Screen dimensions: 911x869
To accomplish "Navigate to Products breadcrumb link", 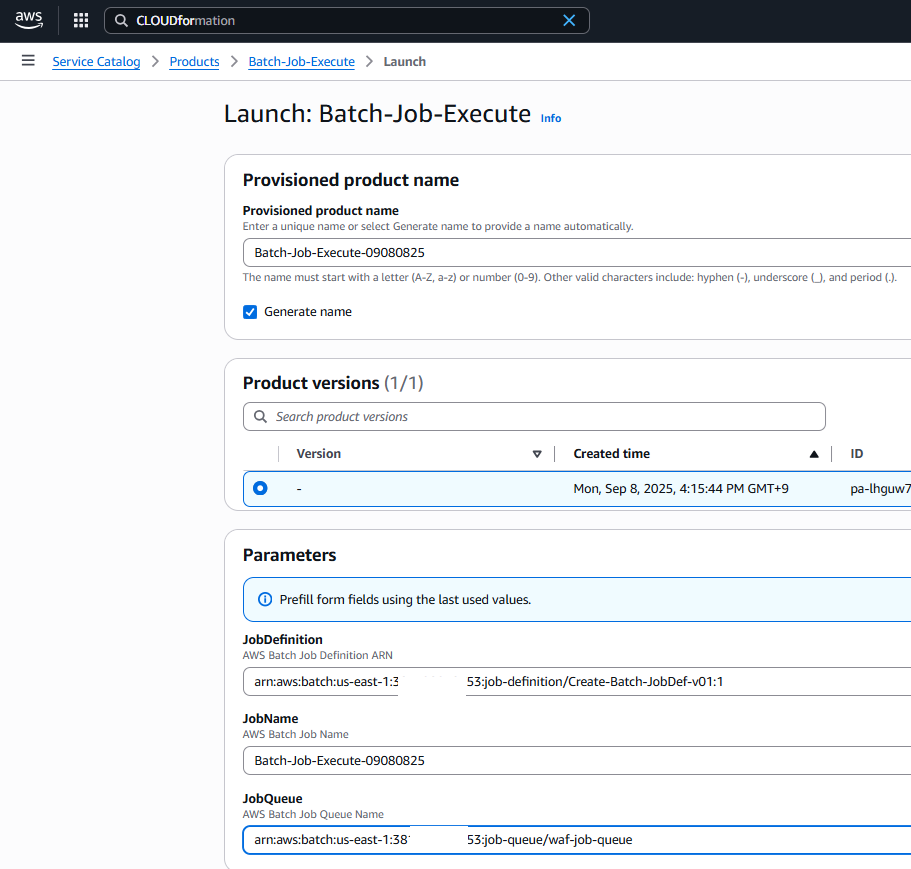I will click(x=194, y=62).
